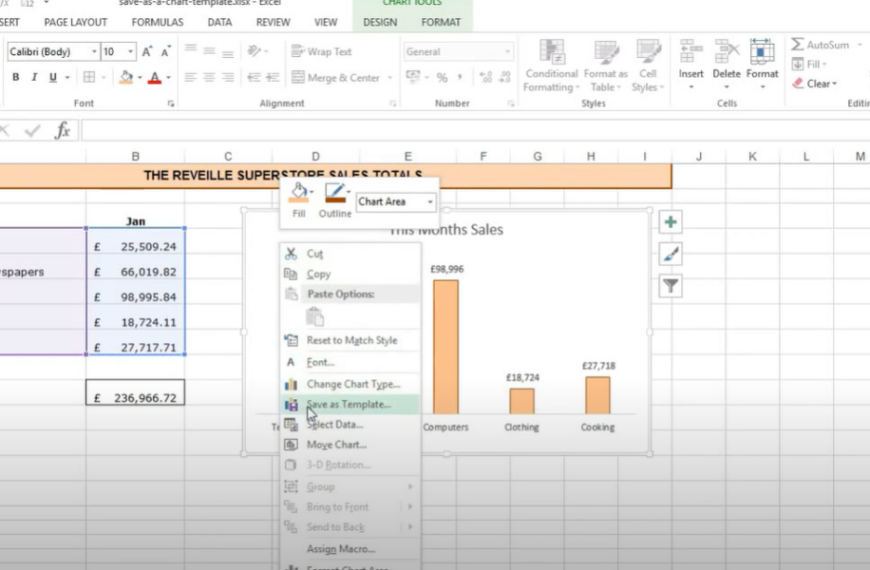Open Cell Styles gallery

pyautogui.click(x=648, y=65)
